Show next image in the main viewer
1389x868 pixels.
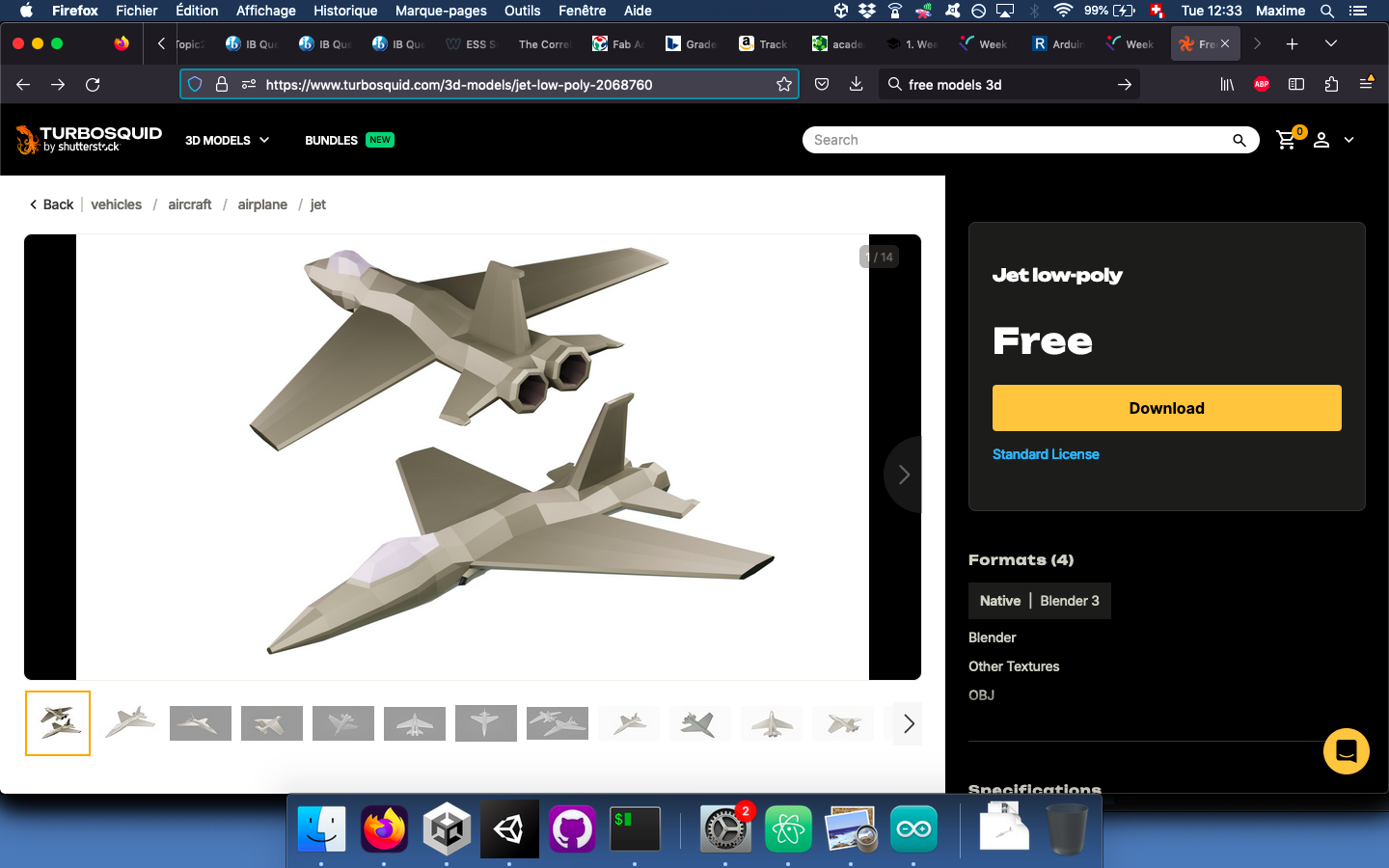904,475
